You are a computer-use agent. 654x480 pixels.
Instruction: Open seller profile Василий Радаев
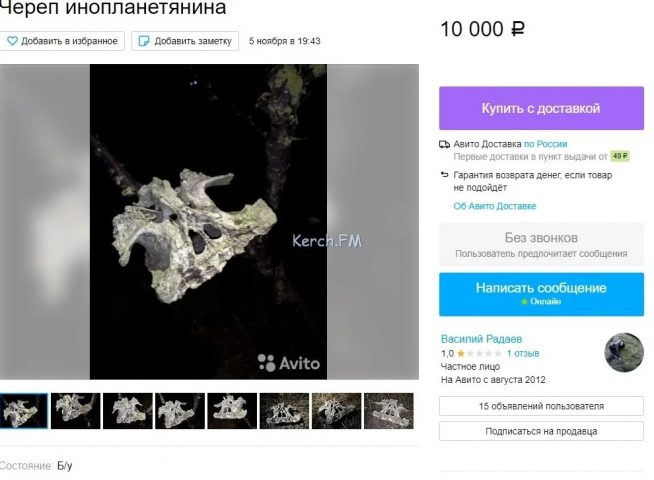tap(483, 339)
